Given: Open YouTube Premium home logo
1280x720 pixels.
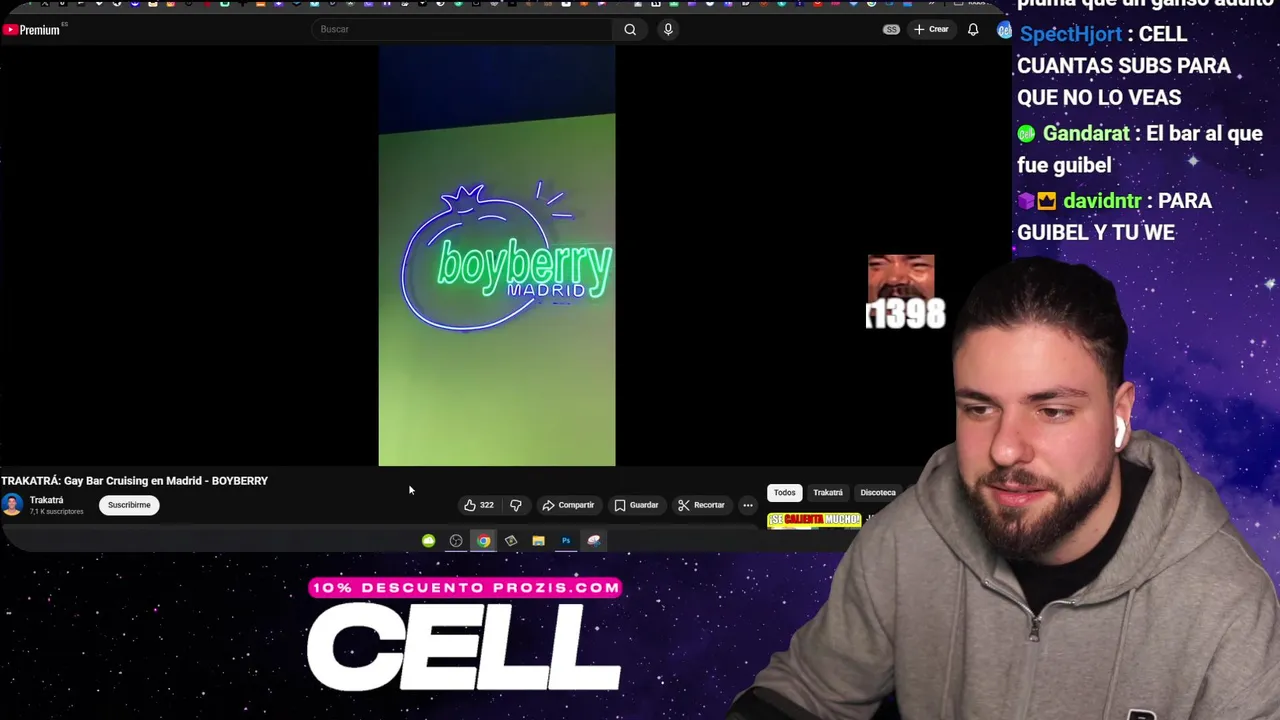Looking at the screenshot, I should pyautogui.click(x=31, y=30).
